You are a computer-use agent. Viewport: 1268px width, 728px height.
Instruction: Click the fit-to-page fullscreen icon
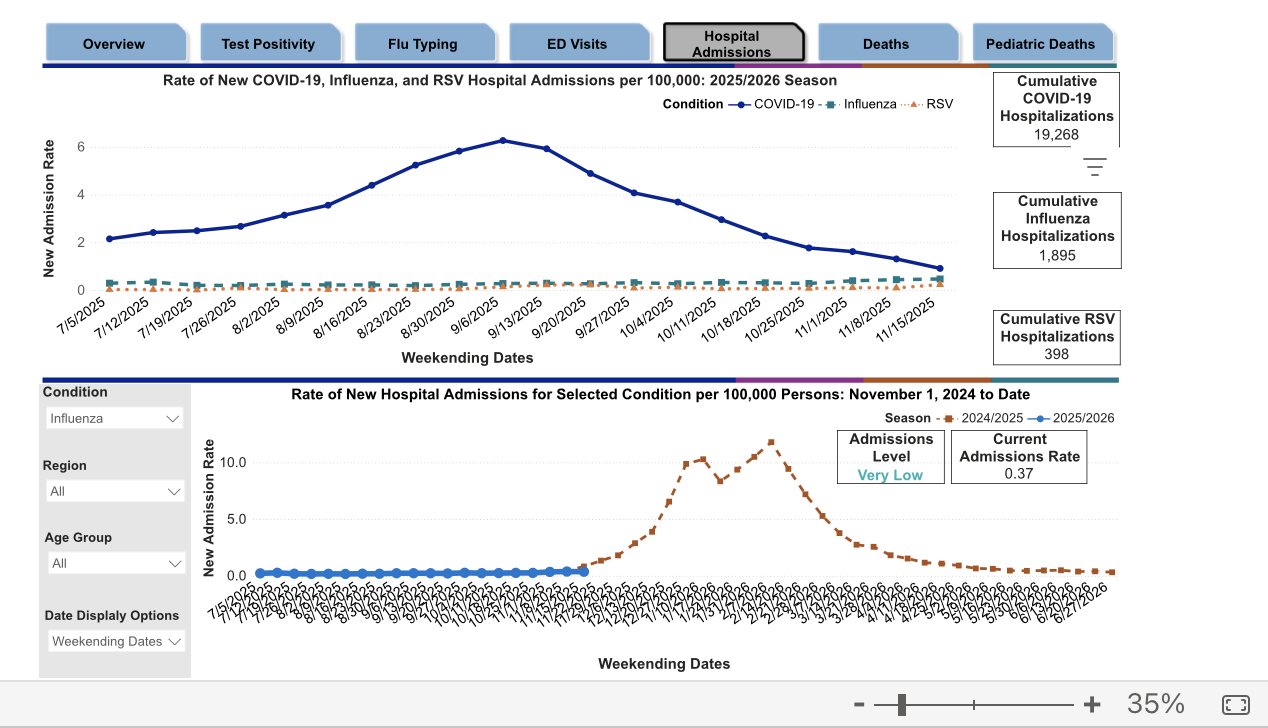coord(1236,704)
